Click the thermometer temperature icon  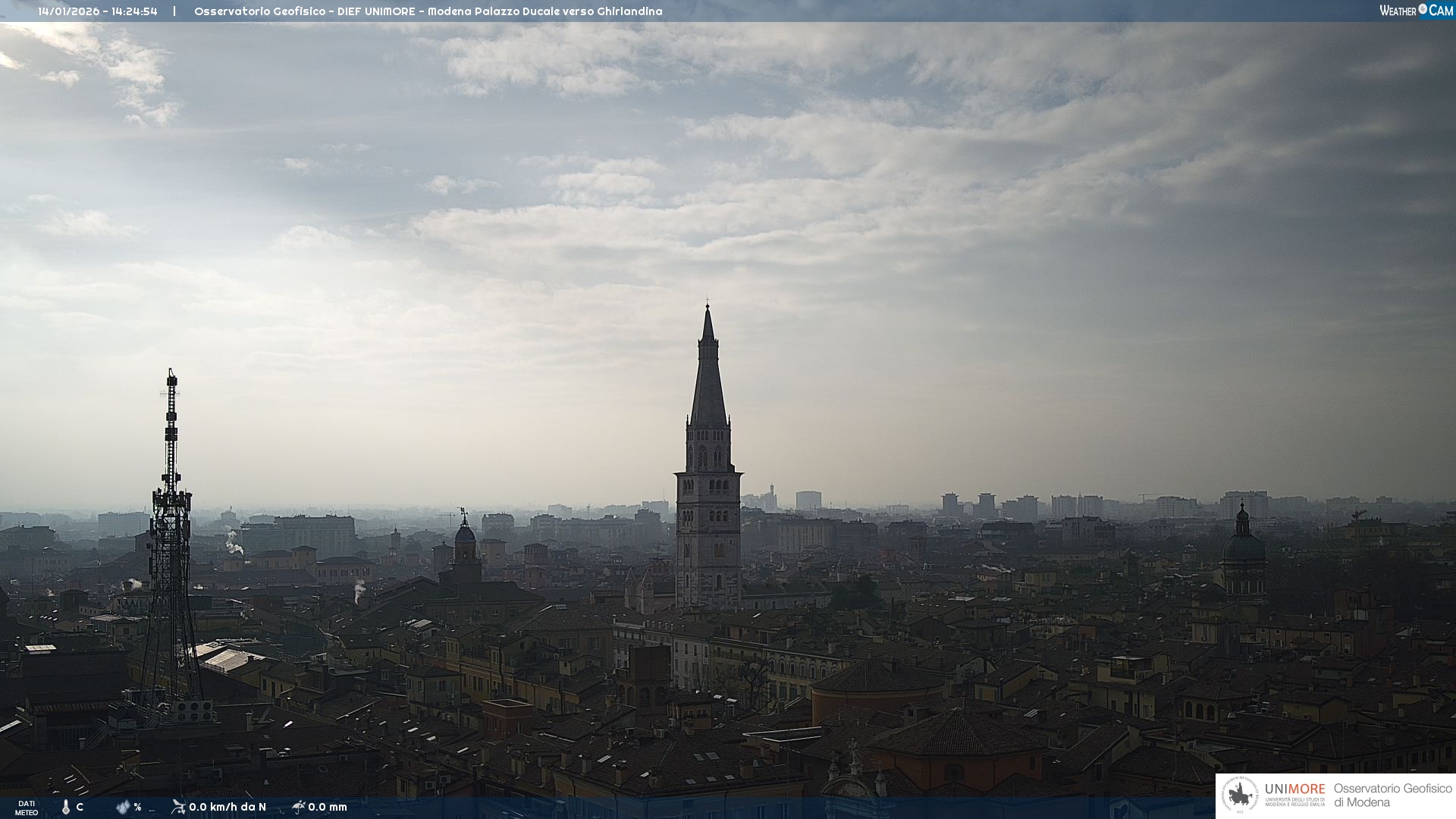pyautogui.click(x=66, y=807)
